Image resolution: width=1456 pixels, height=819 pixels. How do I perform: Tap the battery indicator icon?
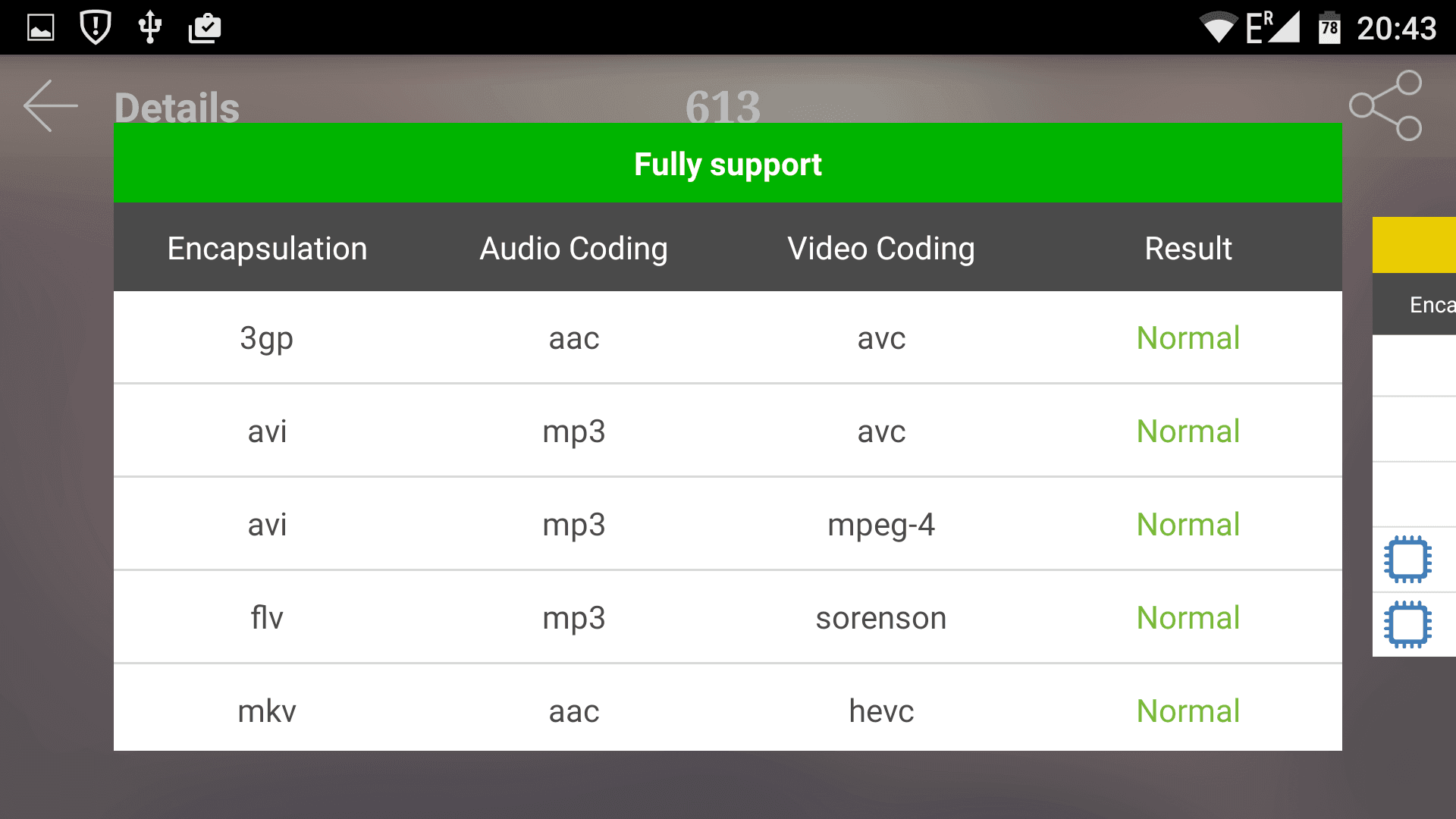[x=1329, y=28]
